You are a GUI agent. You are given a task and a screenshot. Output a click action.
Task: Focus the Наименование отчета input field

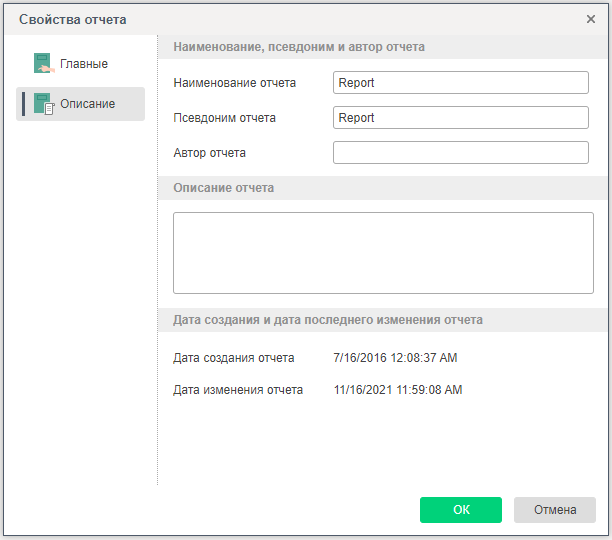pos(460,83)
